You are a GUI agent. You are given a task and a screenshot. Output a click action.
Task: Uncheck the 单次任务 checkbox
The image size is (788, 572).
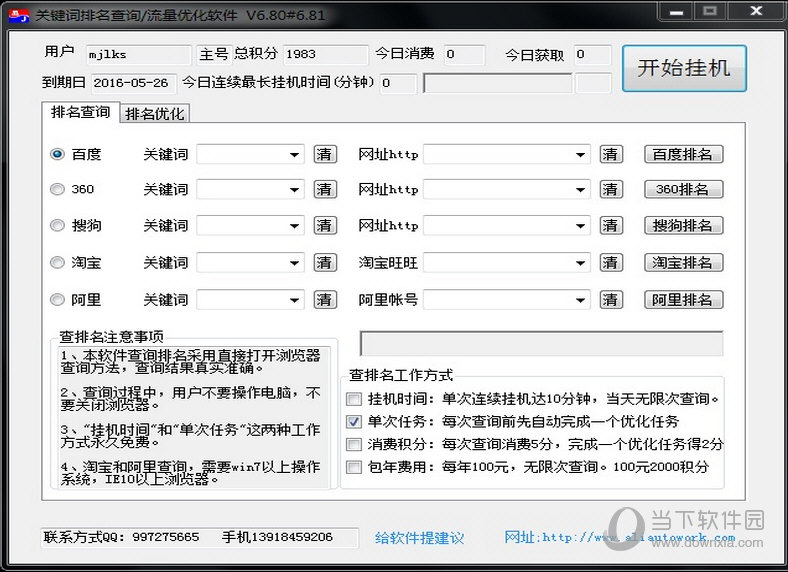point(354,421)
